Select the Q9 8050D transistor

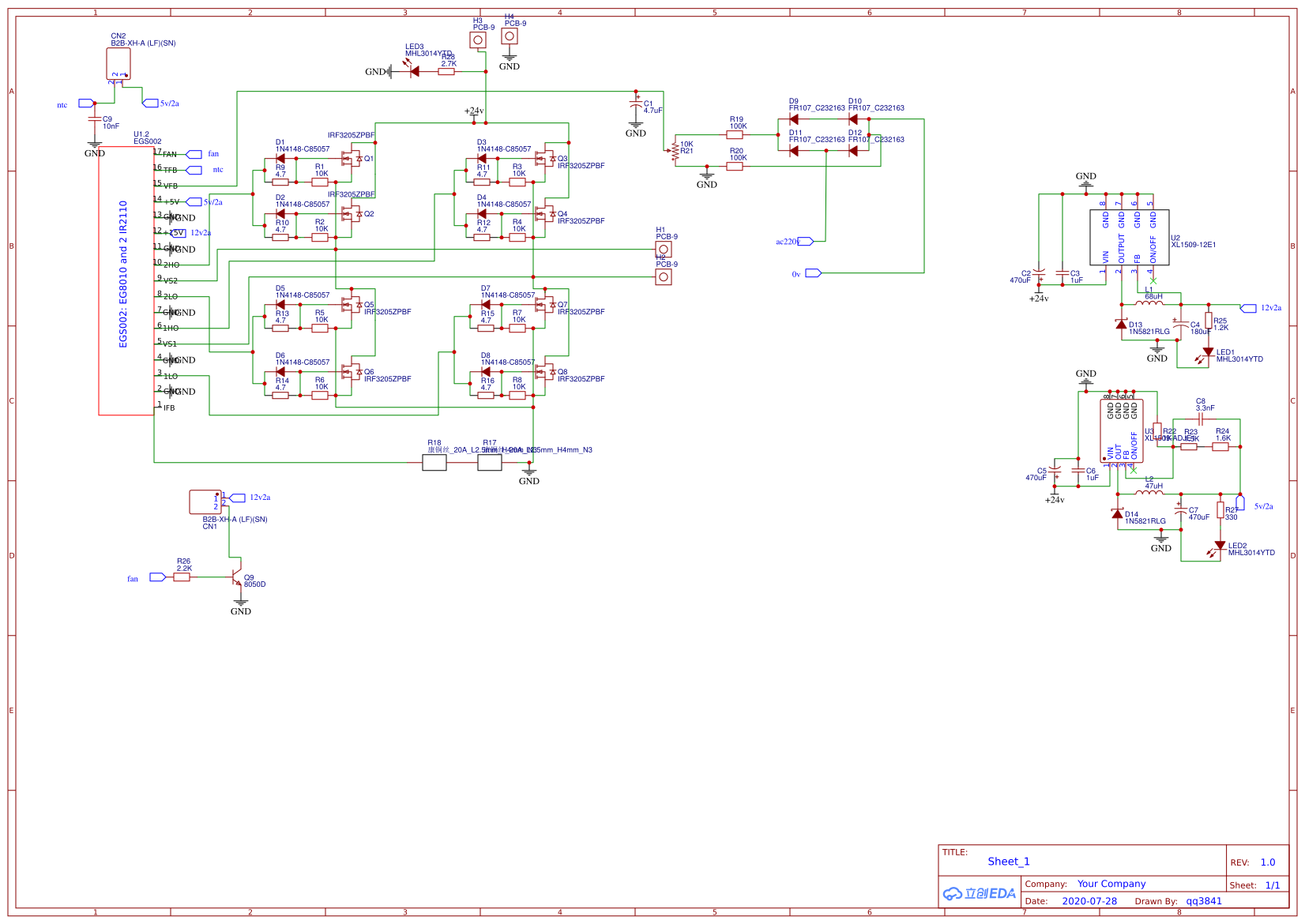[x=235, y=577]
